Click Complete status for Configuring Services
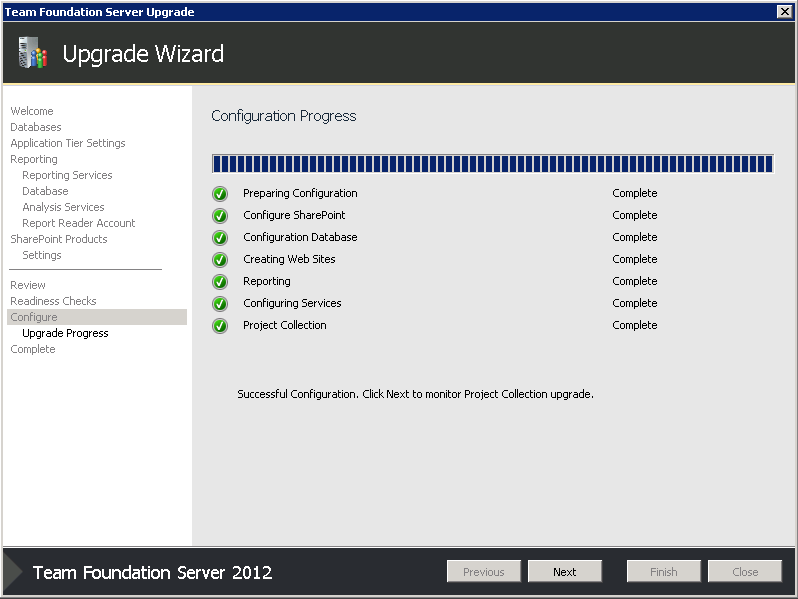Image resolution: width=798 pixels, height=599 pixels. (635, 303)
